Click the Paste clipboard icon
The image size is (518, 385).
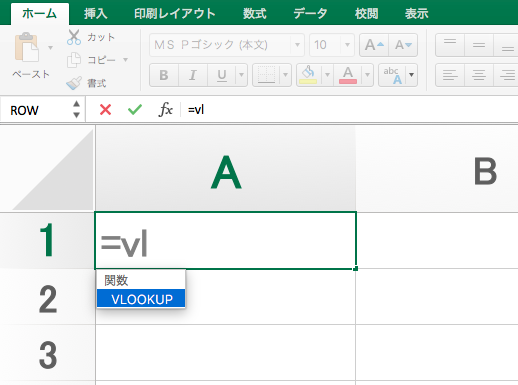pos(26,47)
